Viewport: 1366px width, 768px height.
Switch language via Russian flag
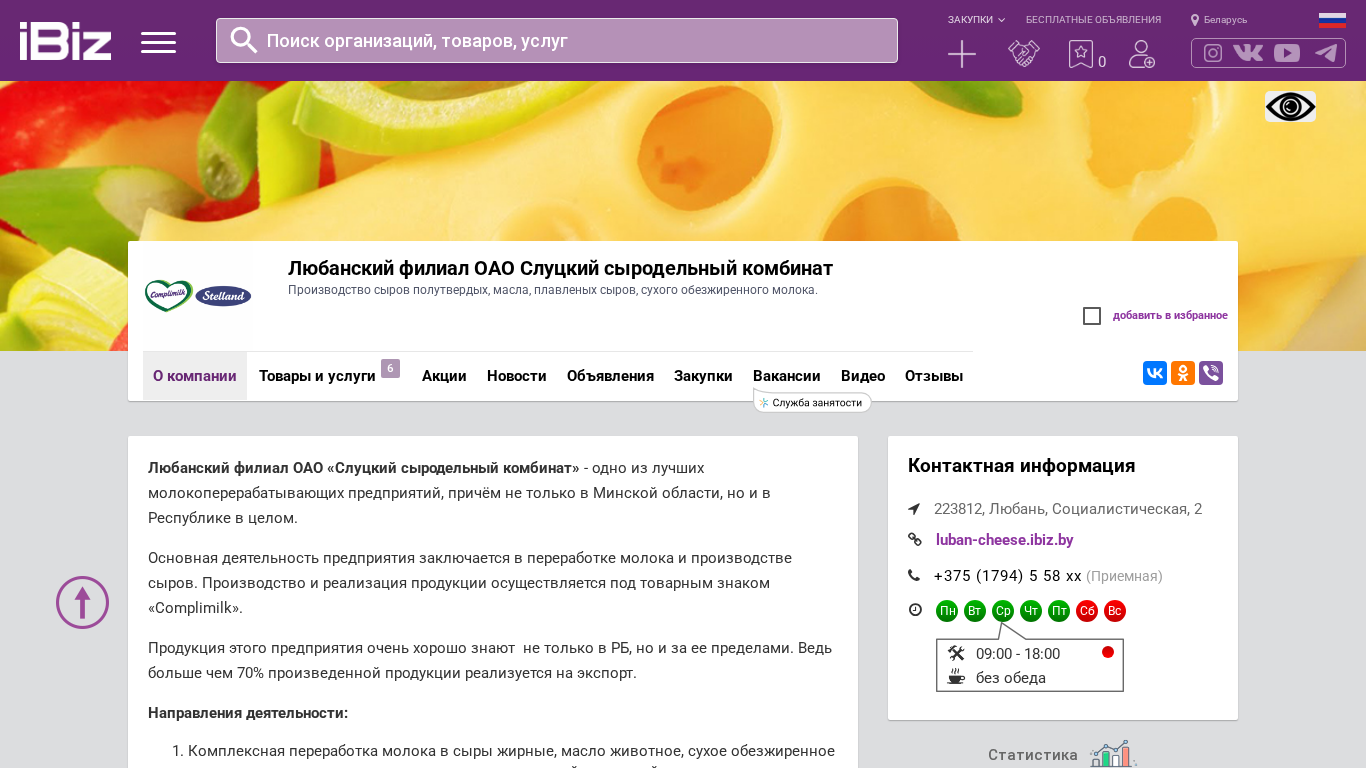(1332, 20)
